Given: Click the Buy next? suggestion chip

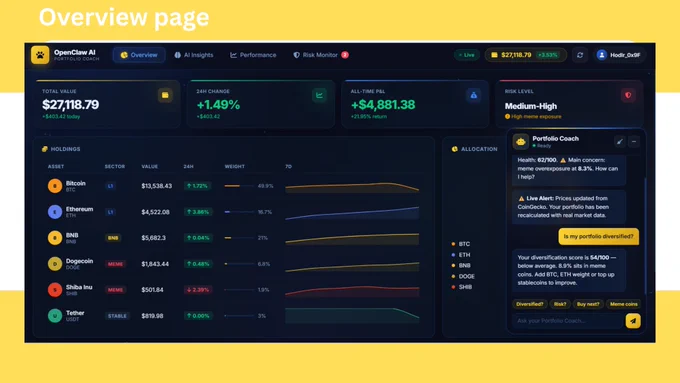Looking at the screenshot, I should click(x=588, y=304).
